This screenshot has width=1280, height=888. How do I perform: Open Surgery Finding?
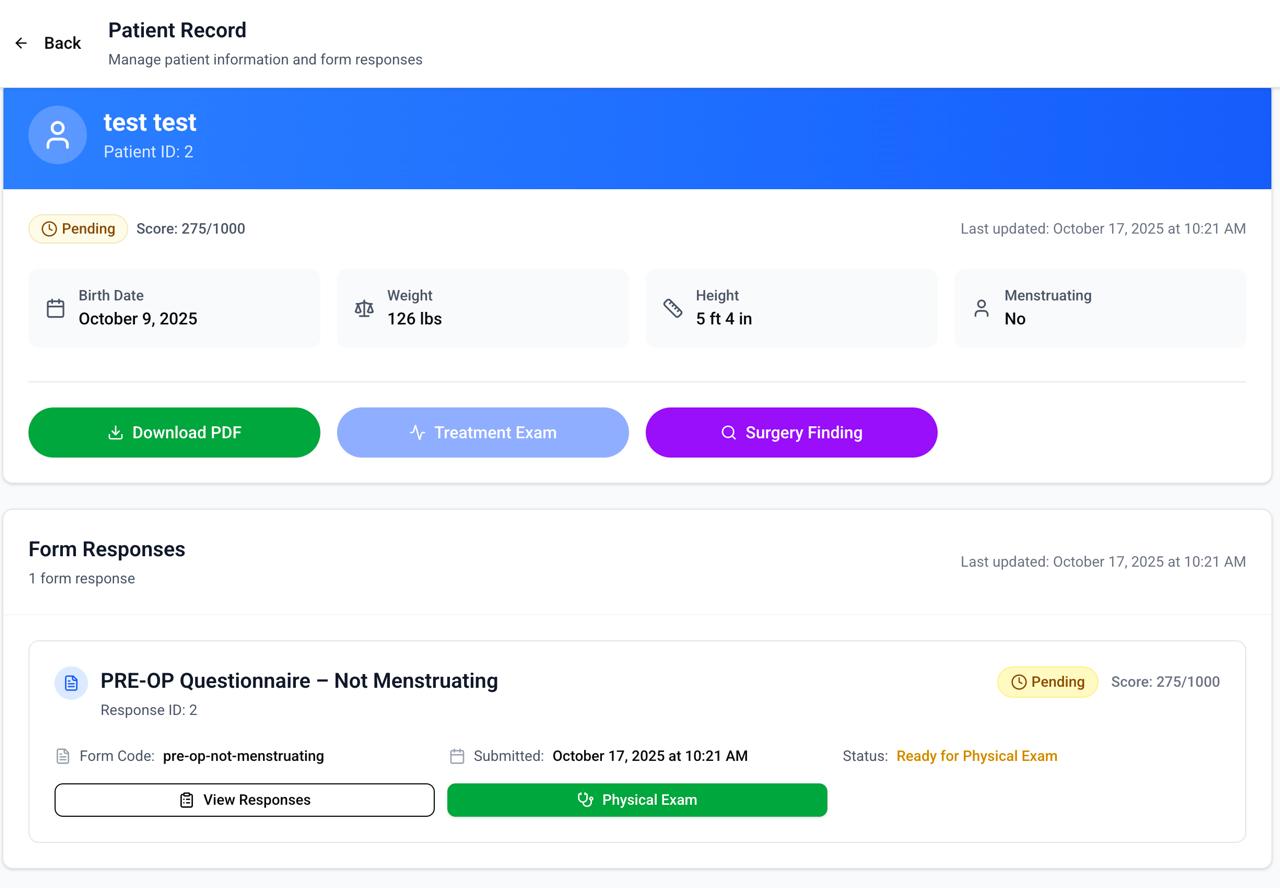791,432
